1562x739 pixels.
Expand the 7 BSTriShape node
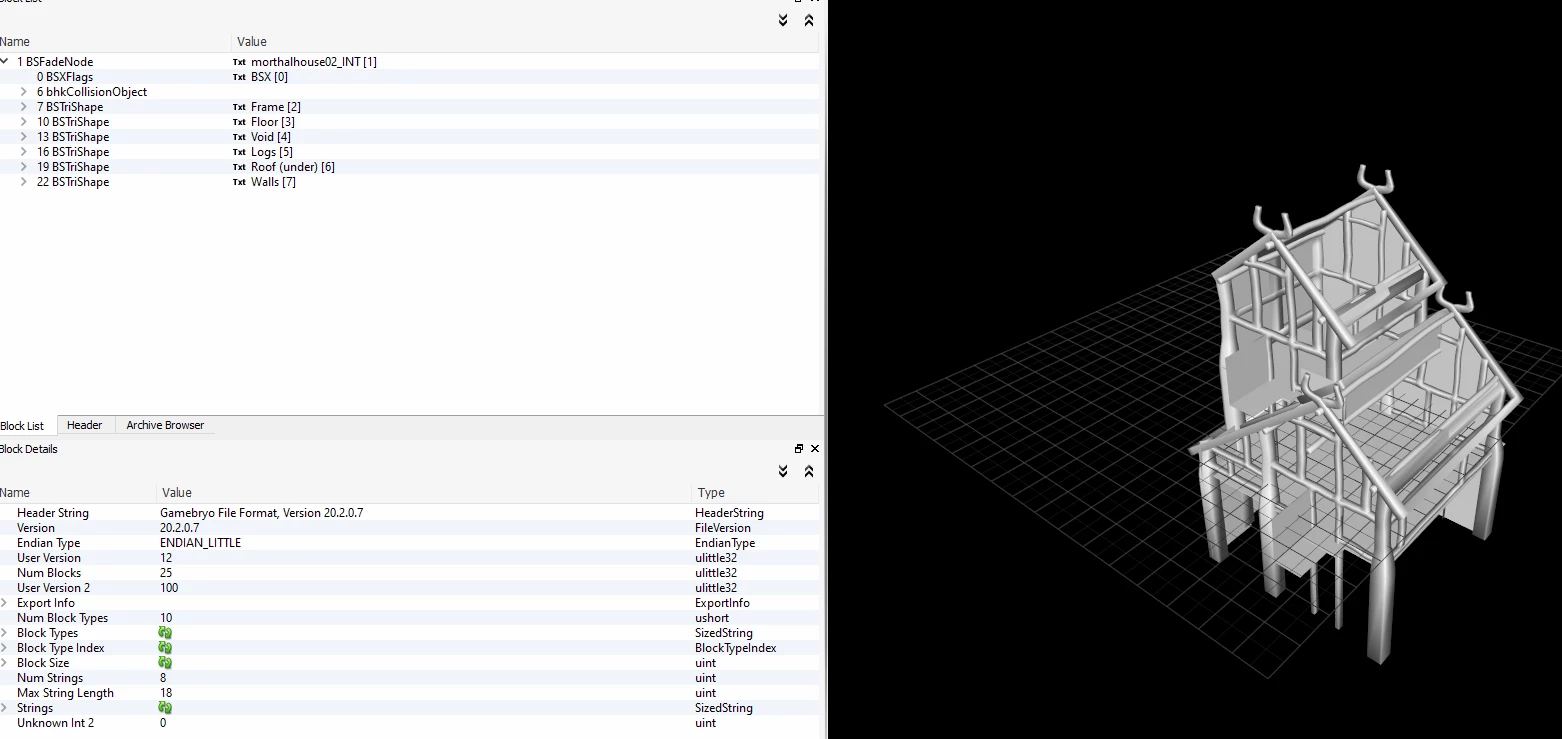tap(24, 107)
